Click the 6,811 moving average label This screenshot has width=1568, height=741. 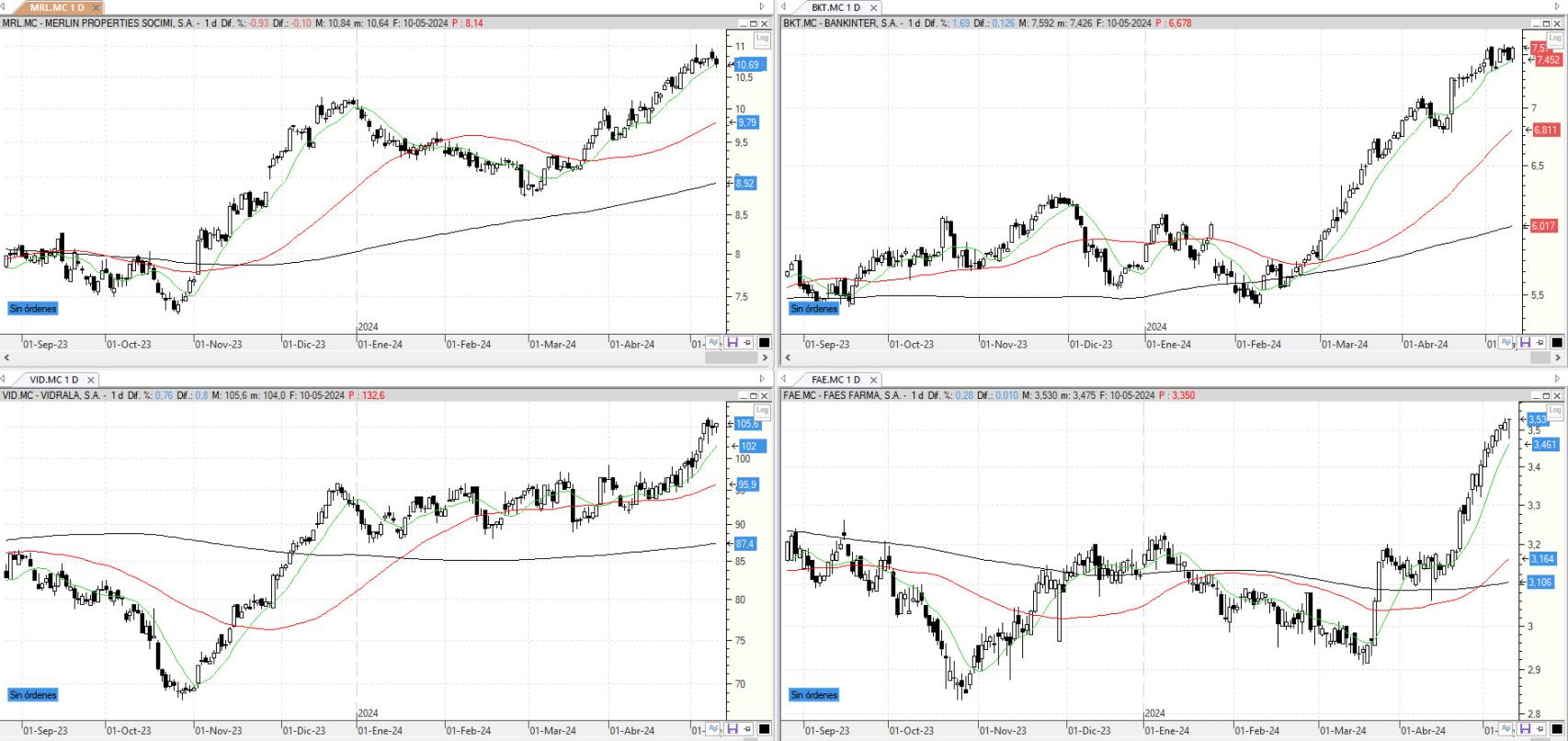click(1545, 131)
